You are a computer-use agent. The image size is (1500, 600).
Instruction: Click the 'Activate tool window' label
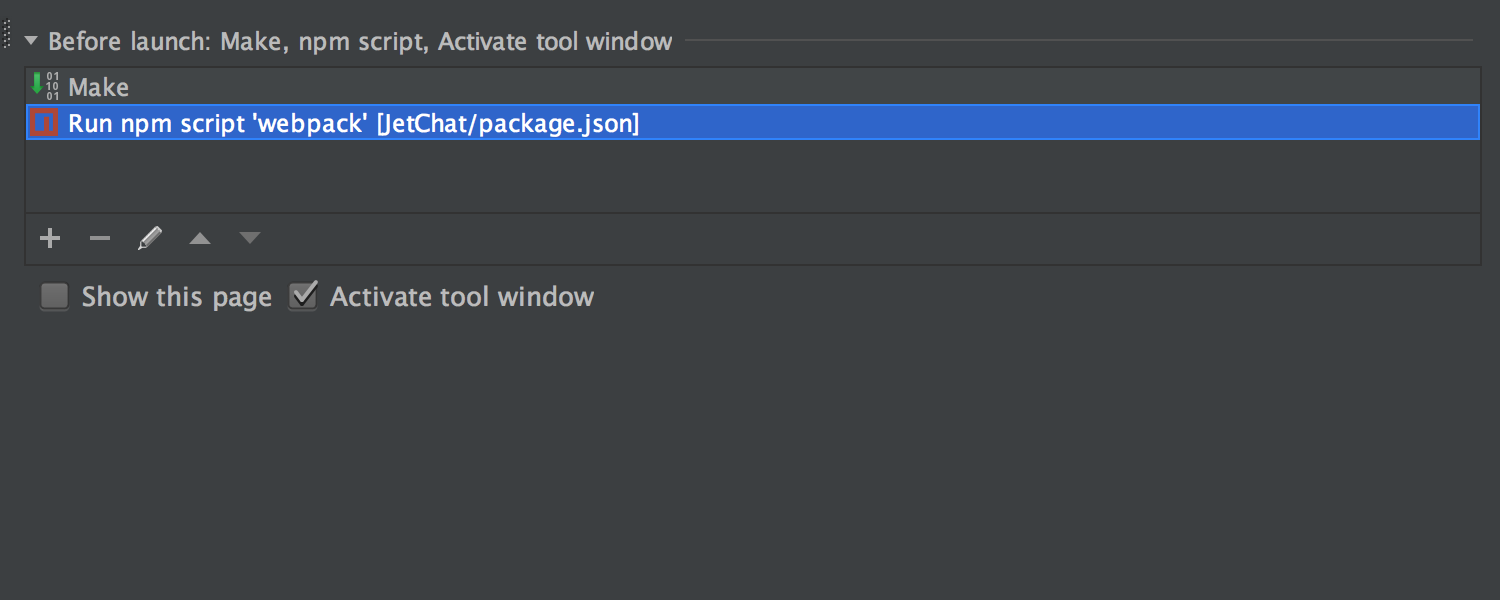click(460, 296)
